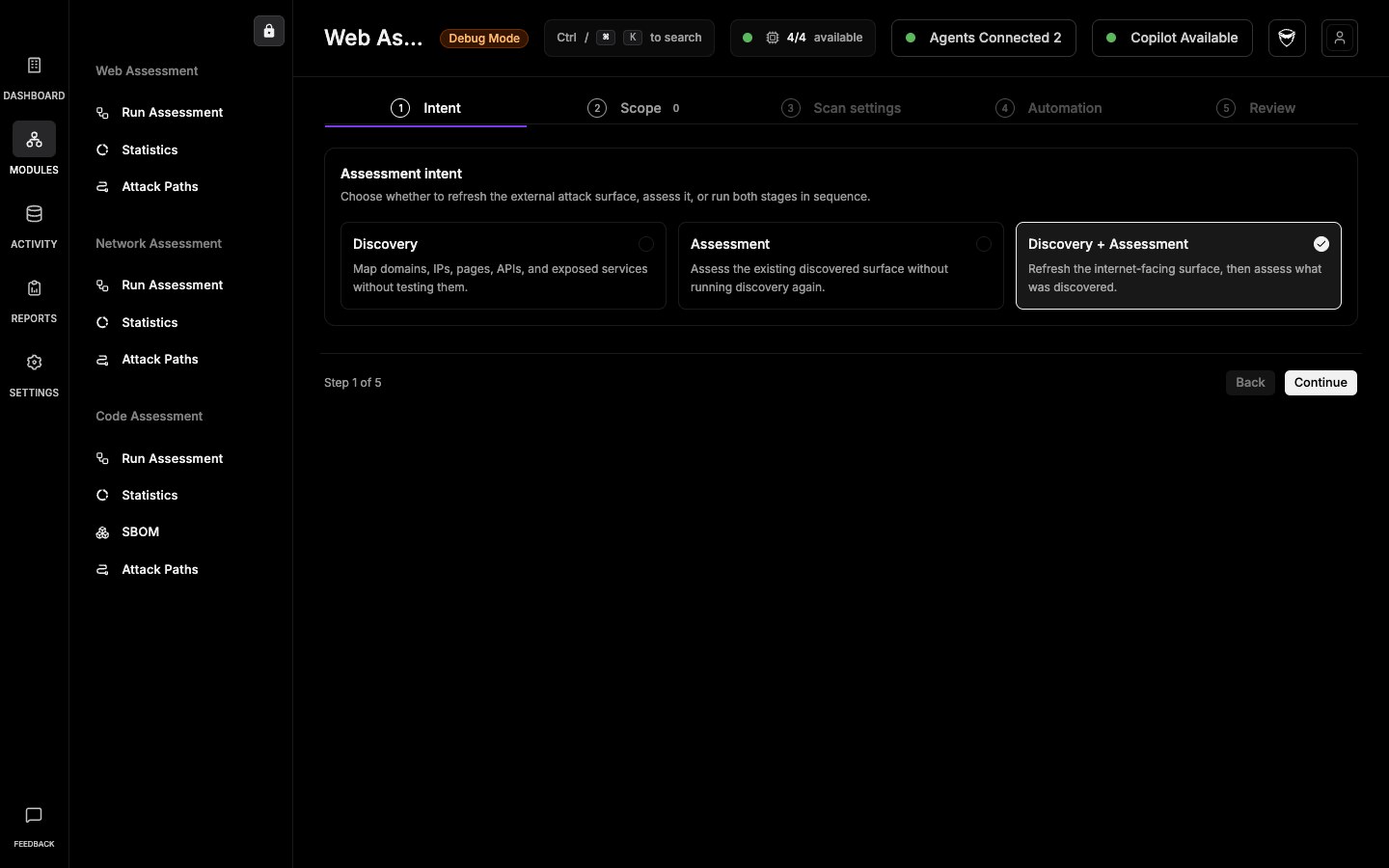Screen dimensions: 1389x868
Task: Click the Continue button
Action: (1321, 383)
